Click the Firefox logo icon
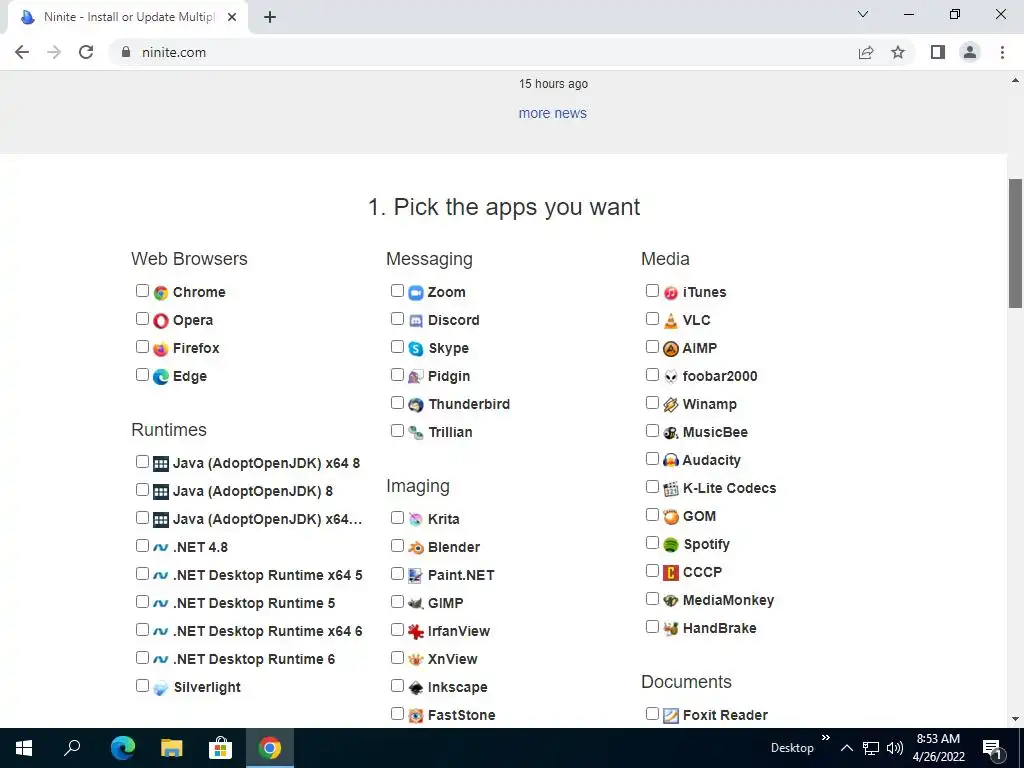The height and width of the screenshot is (768, 1024). pyautogui.click(x=161, y=349)
